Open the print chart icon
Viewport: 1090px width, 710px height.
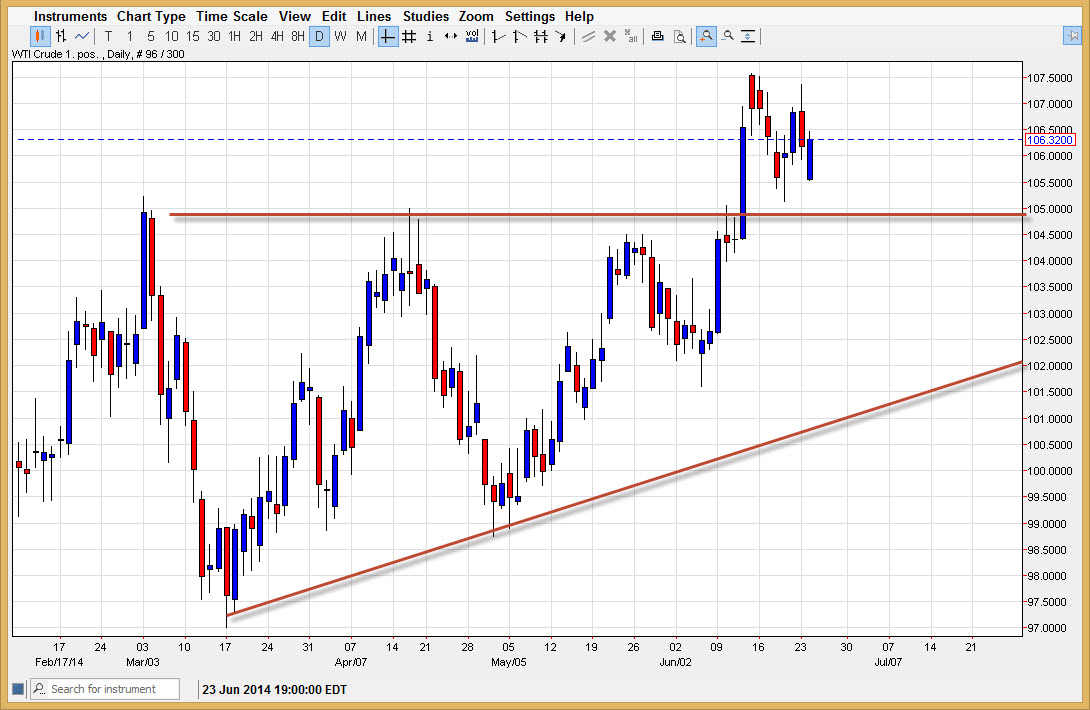pos(657,36)
